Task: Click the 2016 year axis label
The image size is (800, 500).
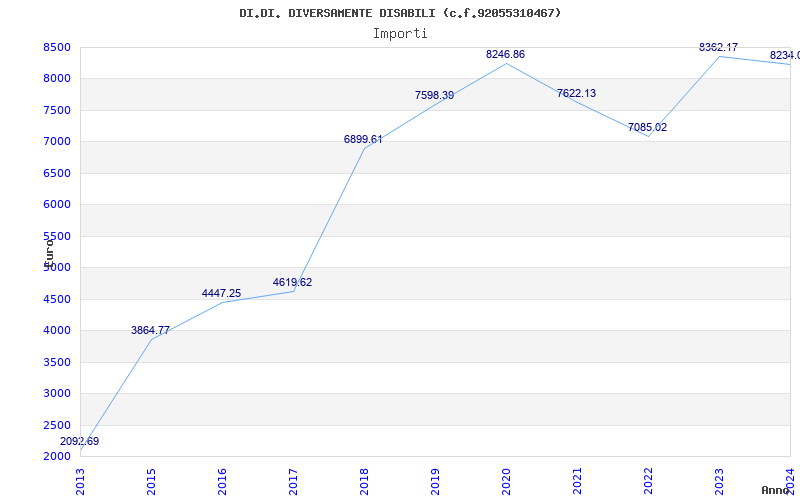Action: tap(222, 481)
